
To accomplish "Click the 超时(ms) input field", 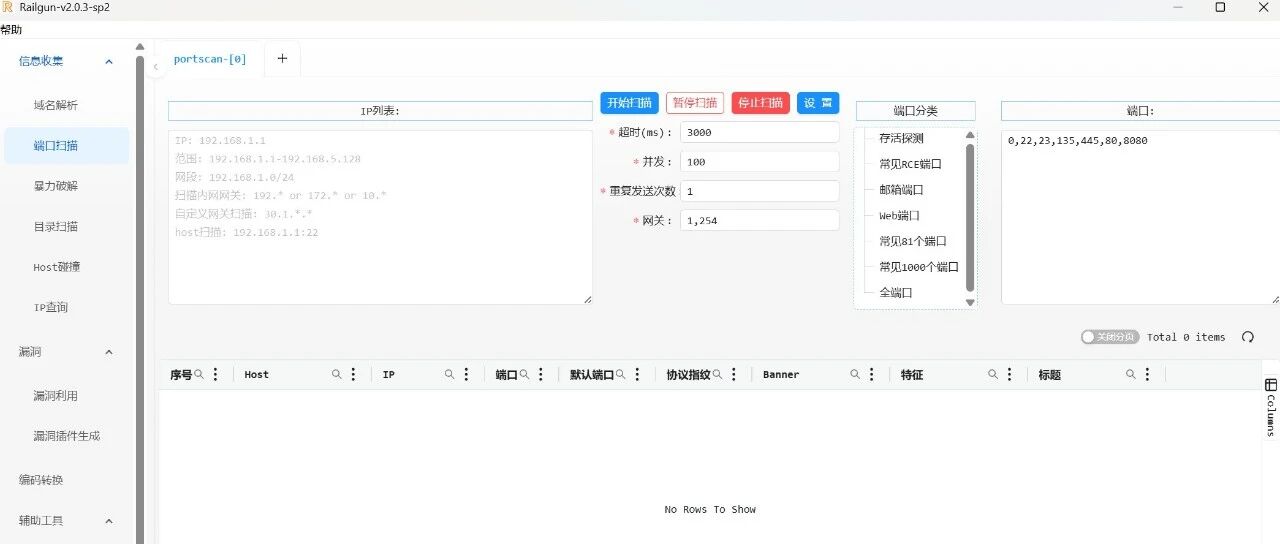I will (759, 132).
